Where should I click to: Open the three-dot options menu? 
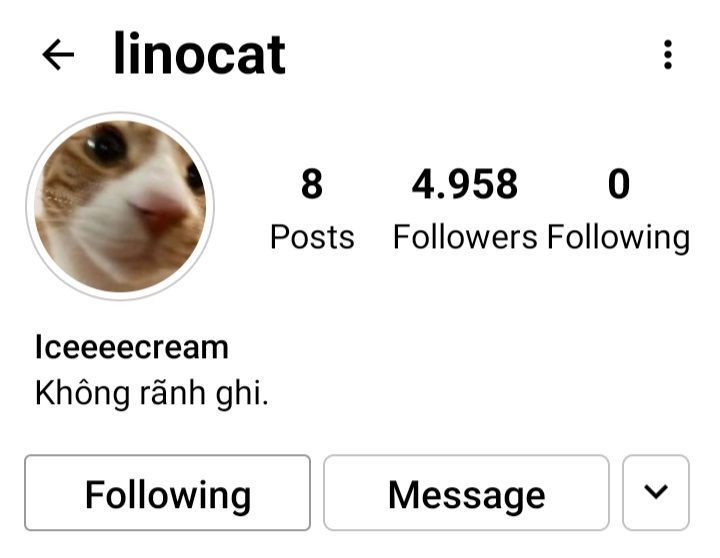point(668,55)
